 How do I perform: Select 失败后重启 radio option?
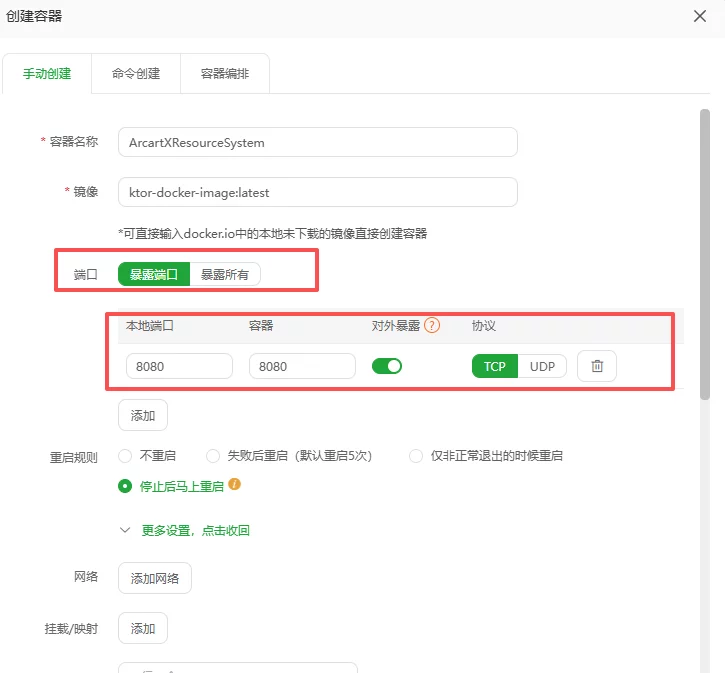tap(213, 456)
